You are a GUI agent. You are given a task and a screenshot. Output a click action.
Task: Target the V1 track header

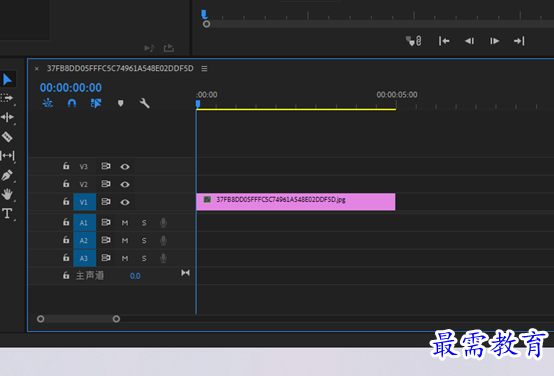(x=84, y=202)
